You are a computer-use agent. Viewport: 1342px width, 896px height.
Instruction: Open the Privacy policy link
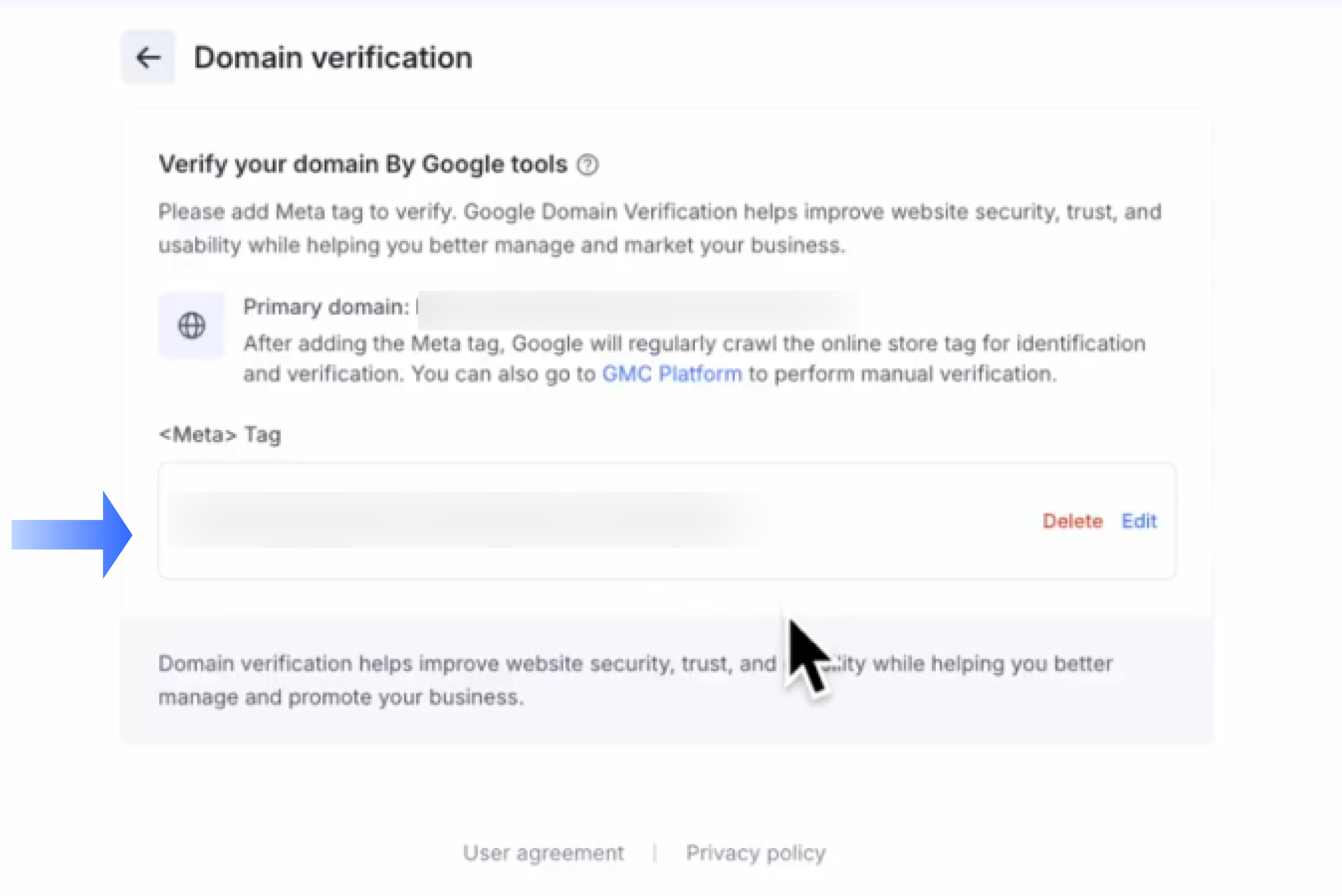[x=756, y=853]
